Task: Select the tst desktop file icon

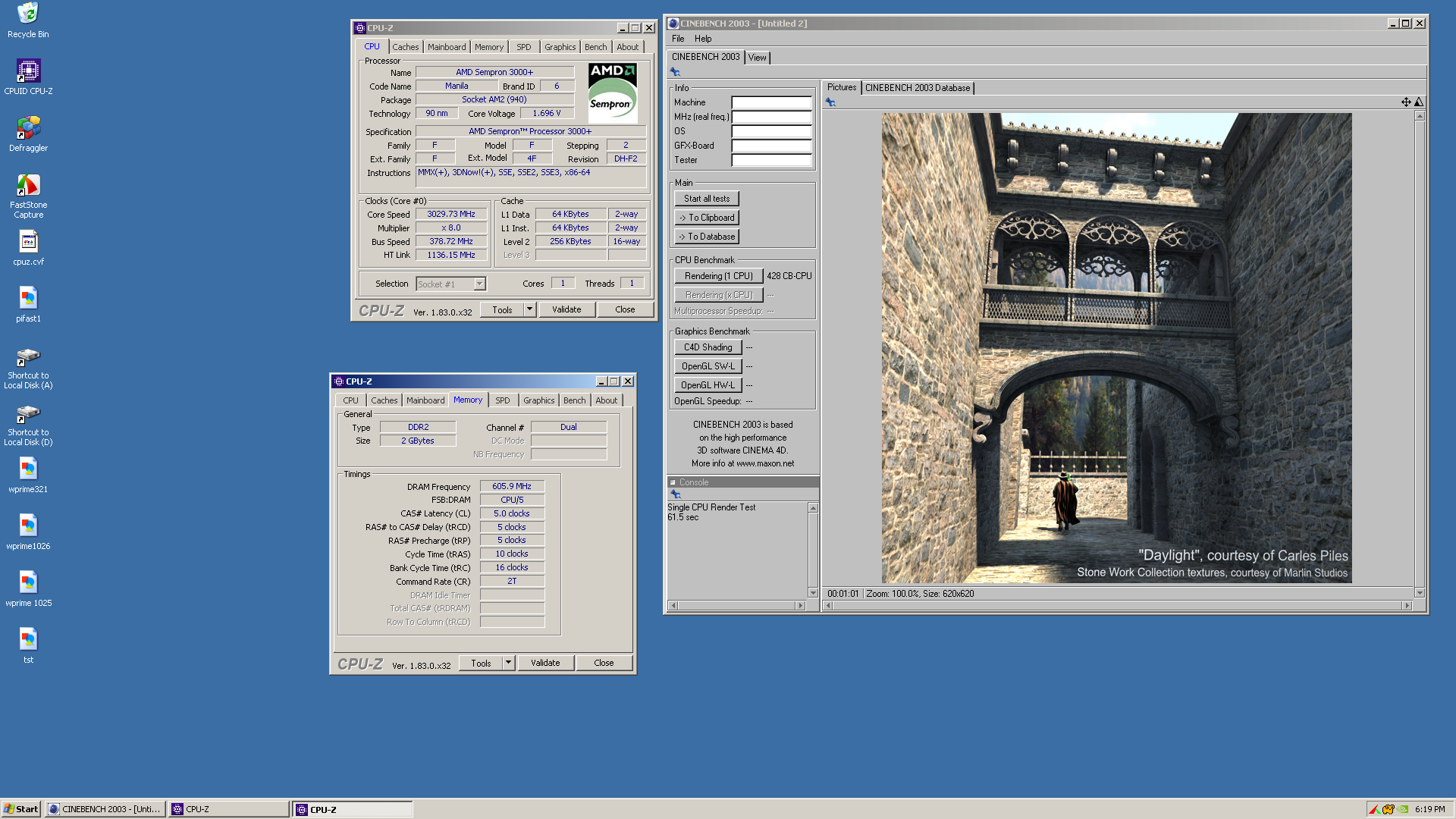Action: tap(28, 645)
